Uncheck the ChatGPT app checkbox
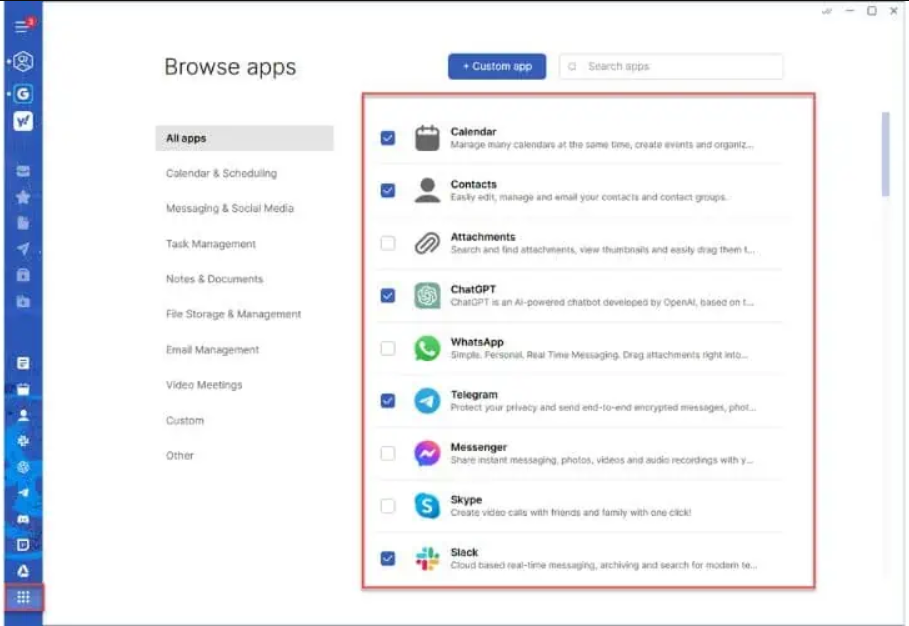The image size is (909, 626). coord(388,296)
